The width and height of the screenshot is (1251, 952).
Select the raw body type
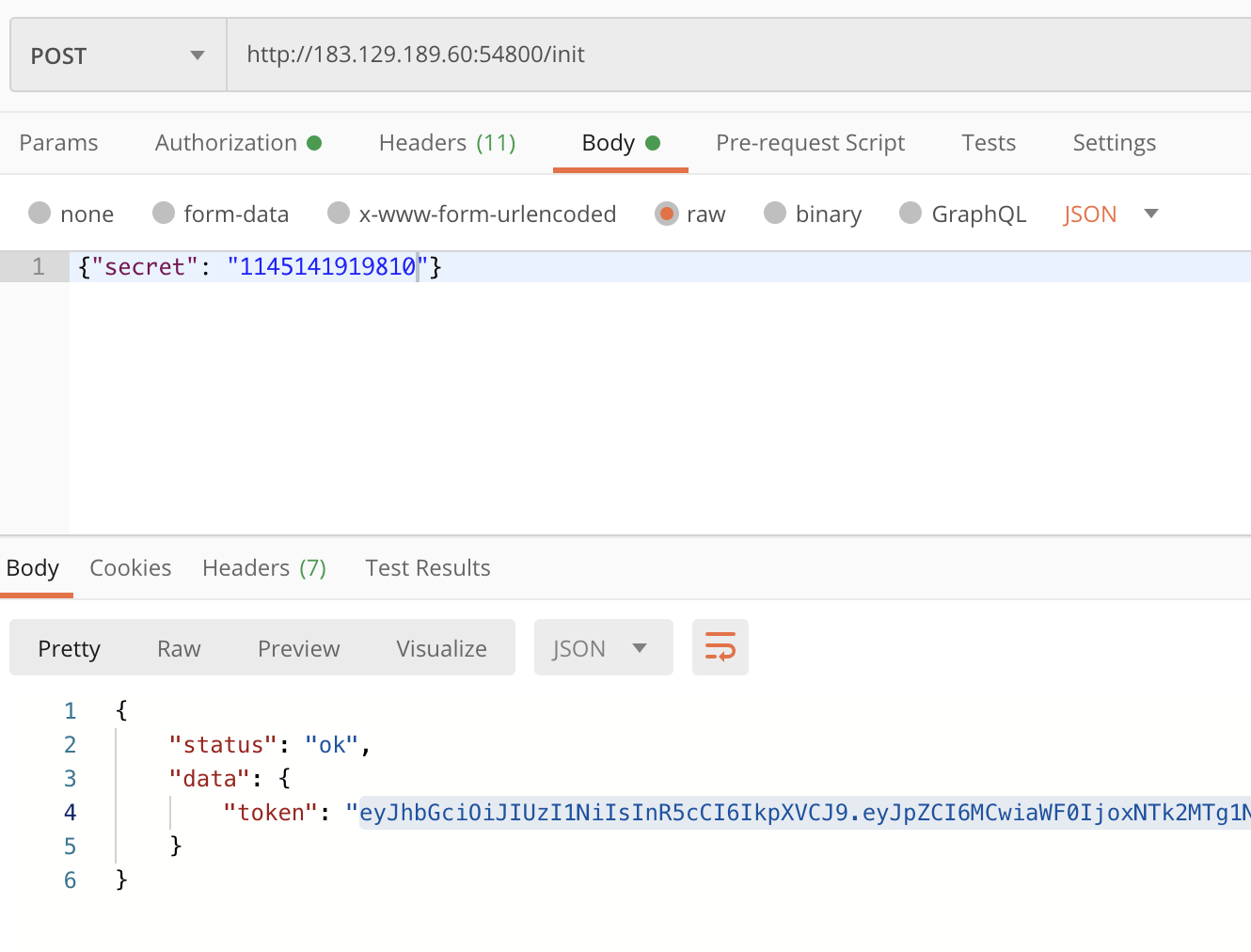pyautogui.click(x=690, y=214)
